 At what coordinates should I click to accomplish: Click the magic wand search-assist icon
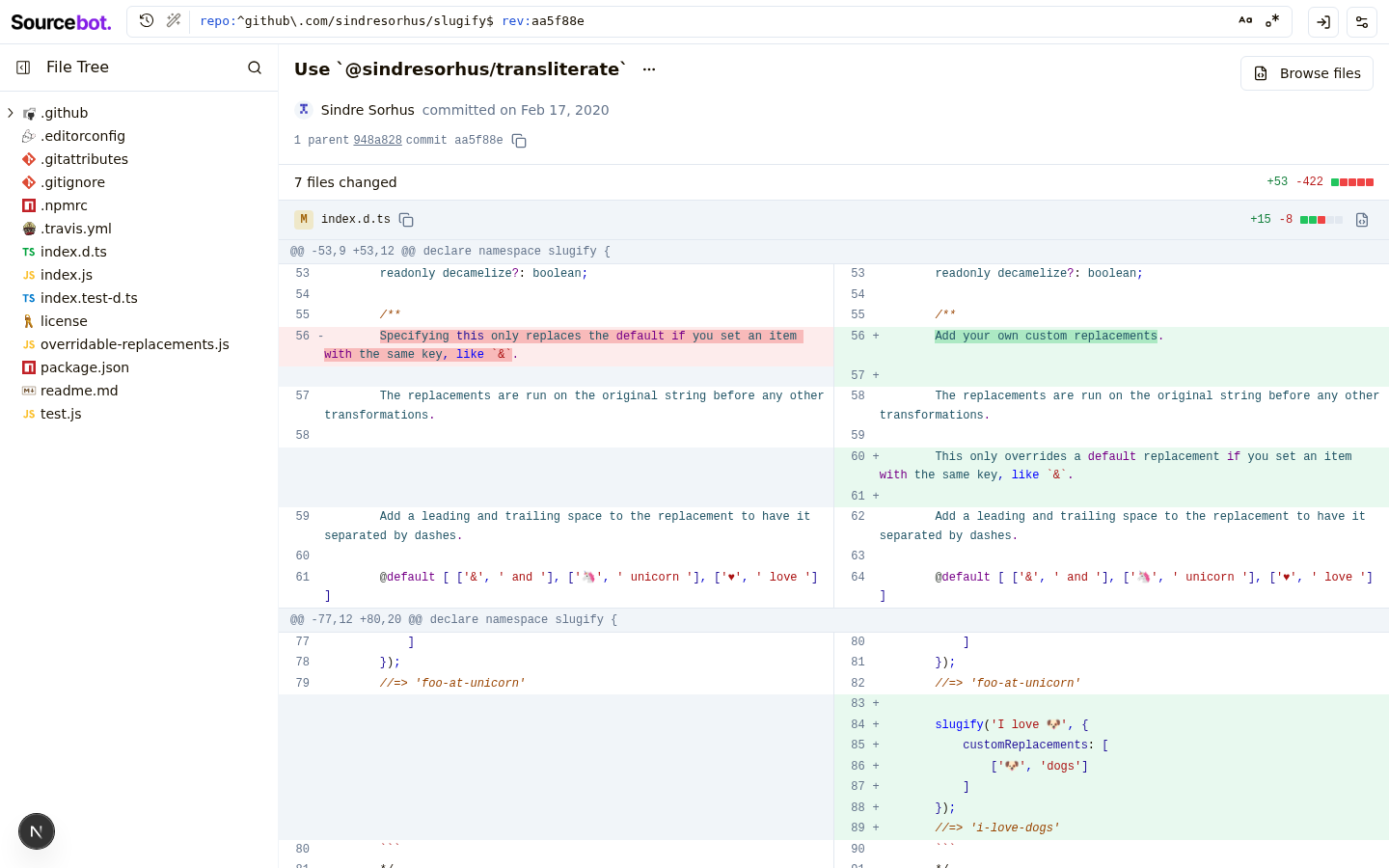pyautogui.click(x=174, y=20)
